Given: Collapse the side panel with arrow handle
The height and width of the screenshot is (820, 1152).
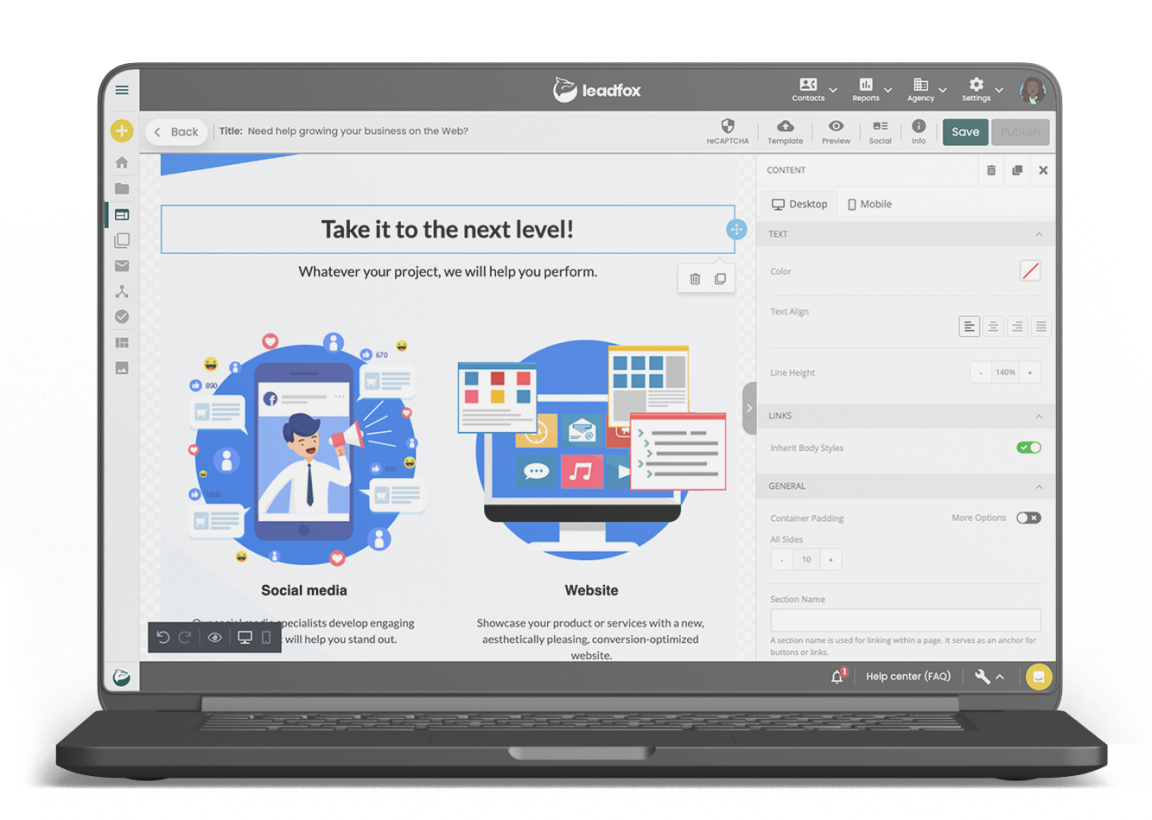Looking at the screenshot, I should point(749,408).
